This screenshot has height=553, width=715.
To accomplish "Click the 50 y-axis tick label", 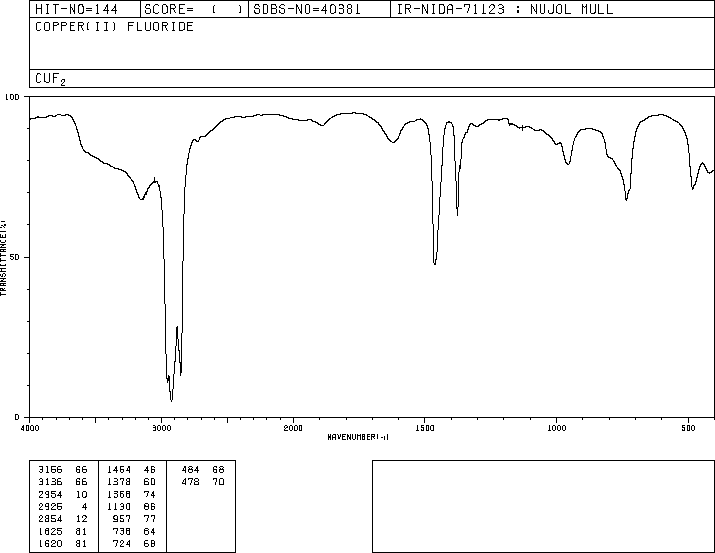I will click(x=16, y=257).
